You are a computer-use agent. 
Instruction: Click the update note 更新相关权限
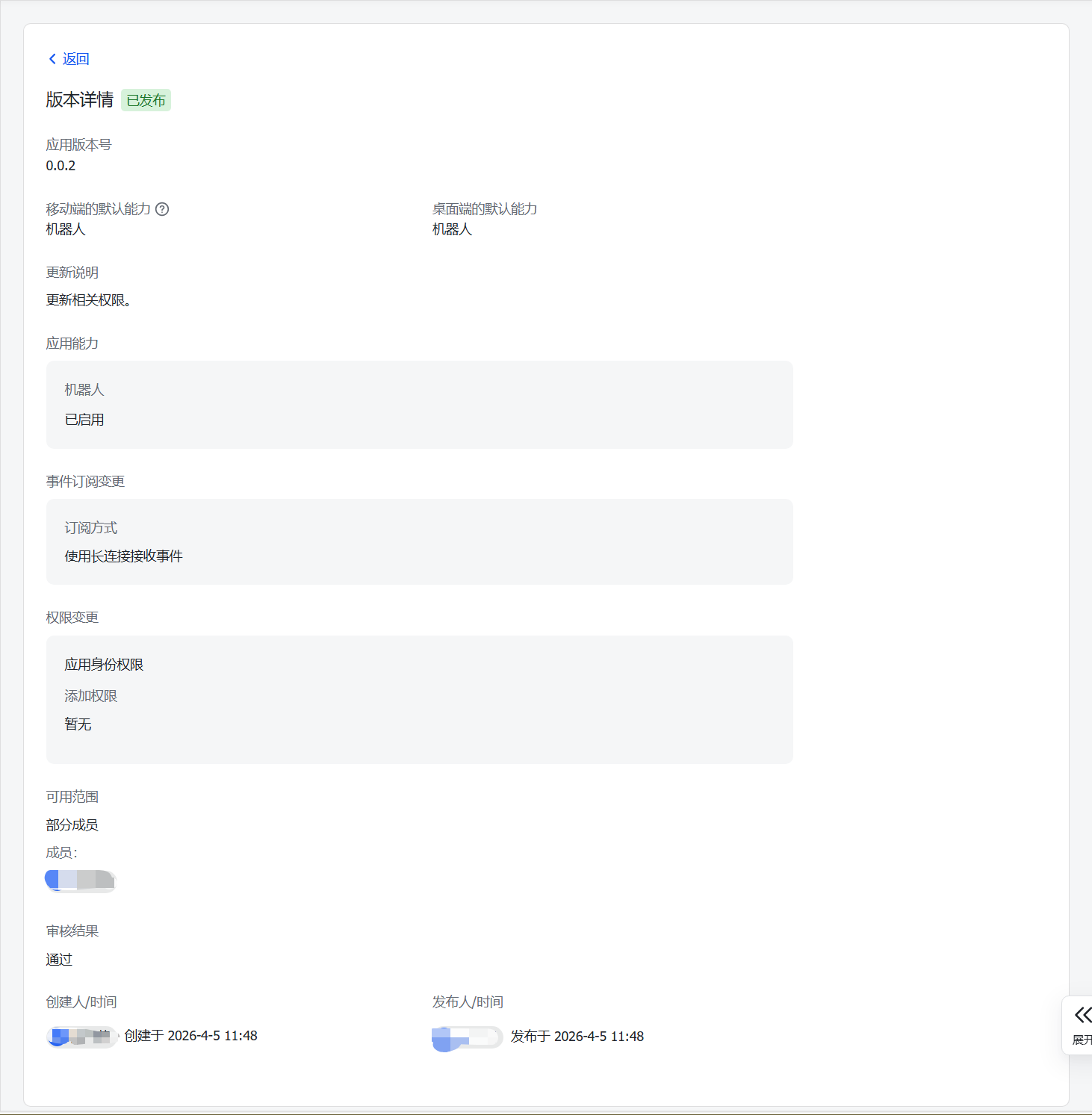pos(88,300)
